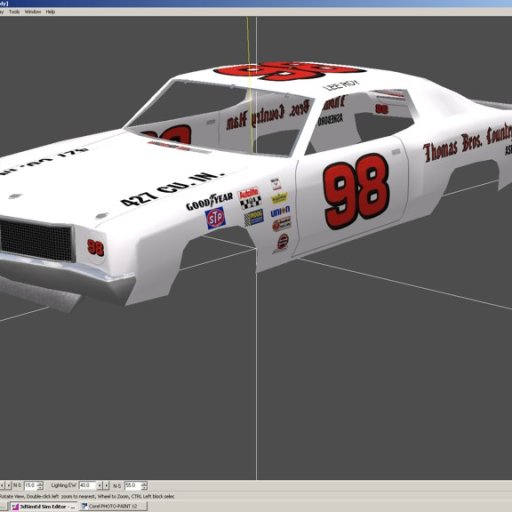Select the large red 98 on the door
Image resolution: width=512 pixels, height=512 pixels.
[356, 191]
